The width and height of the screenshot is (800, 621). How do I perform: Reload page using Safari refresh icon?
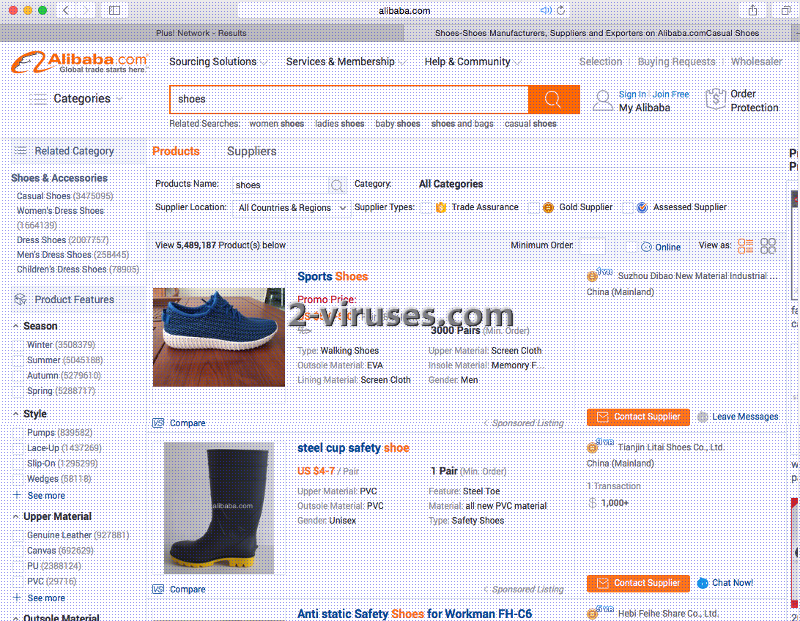562,10
